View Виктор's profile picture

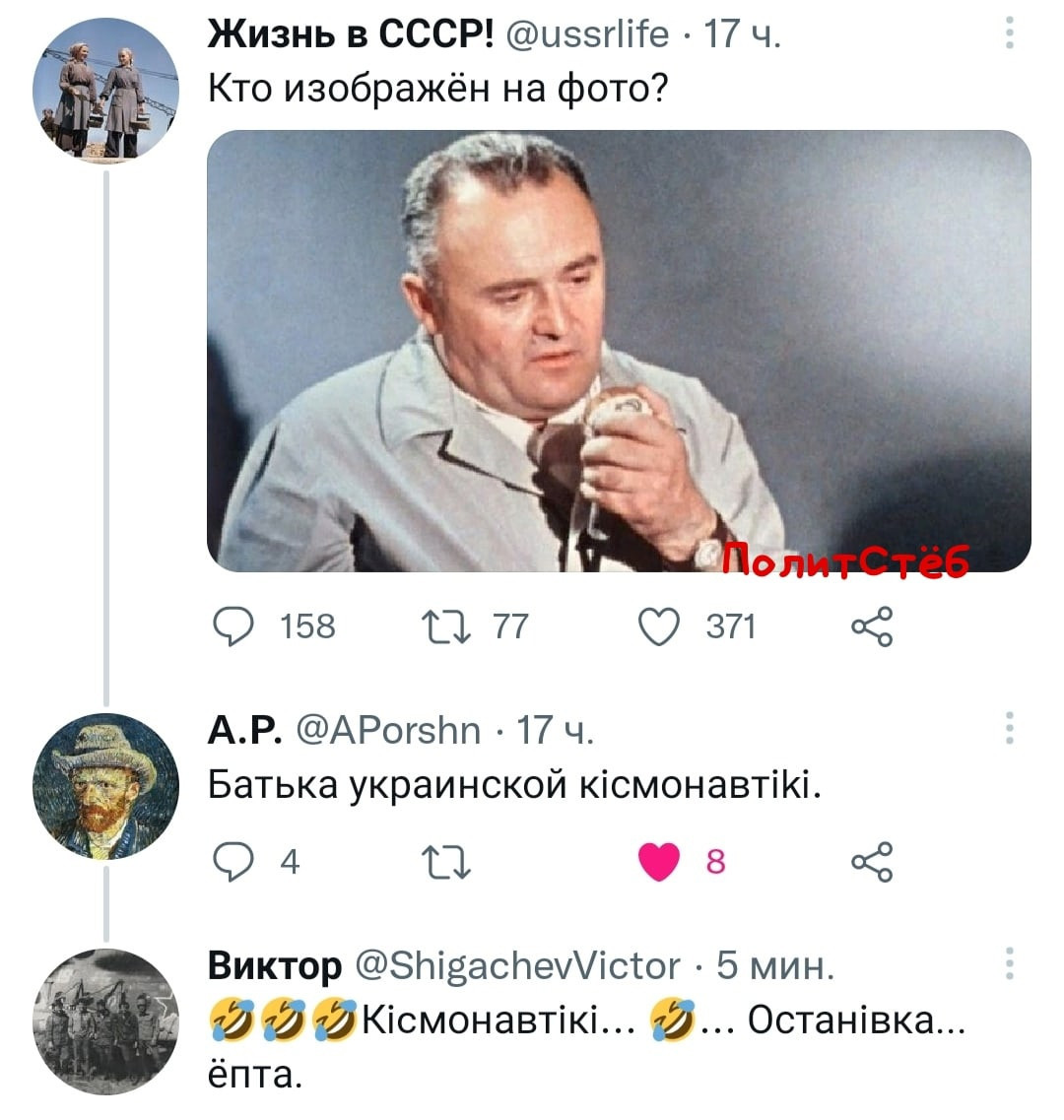[105, 1021]
